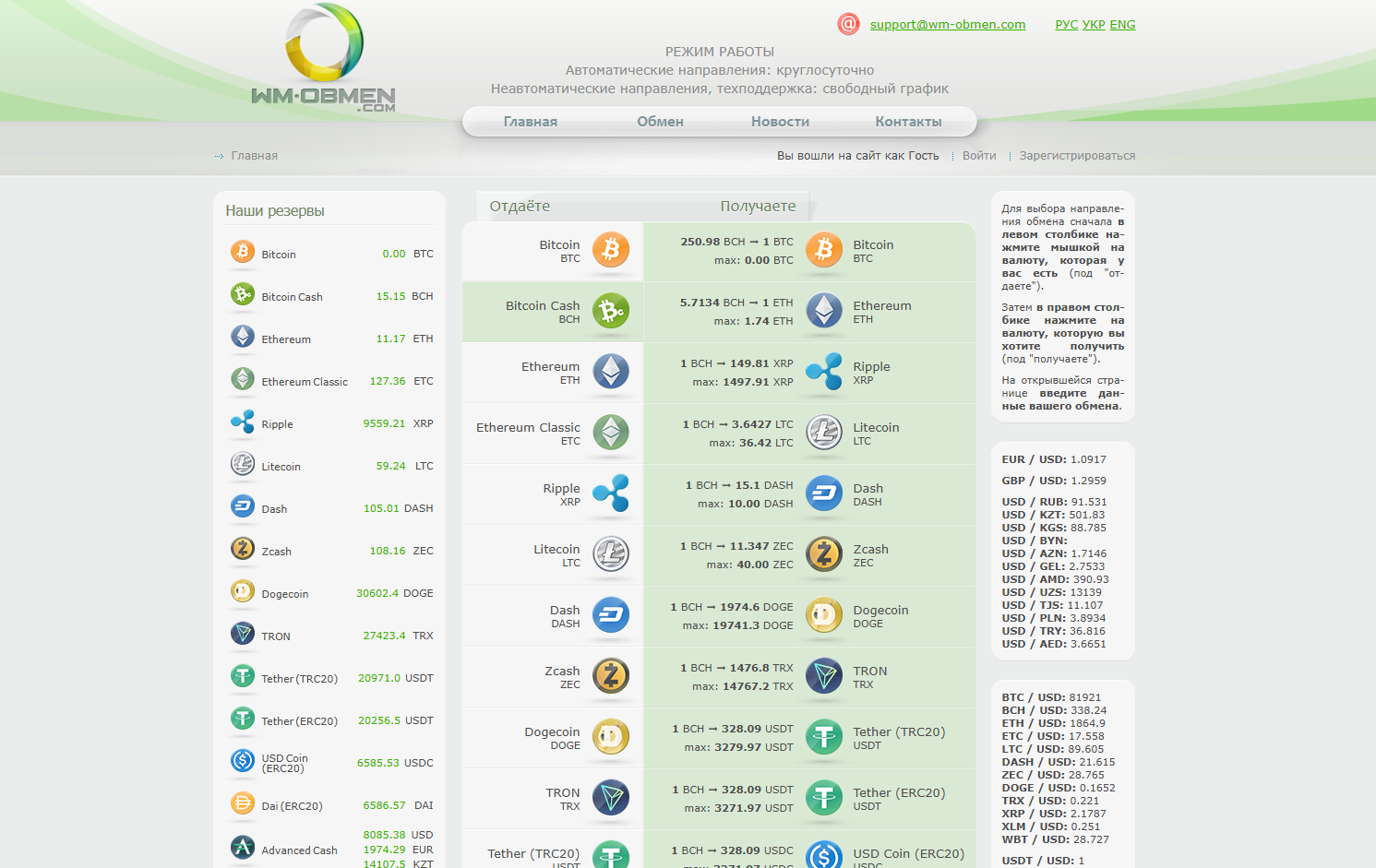
Task: Choose Ripple icon in Получаете column
Action: [x=824, y=372]
